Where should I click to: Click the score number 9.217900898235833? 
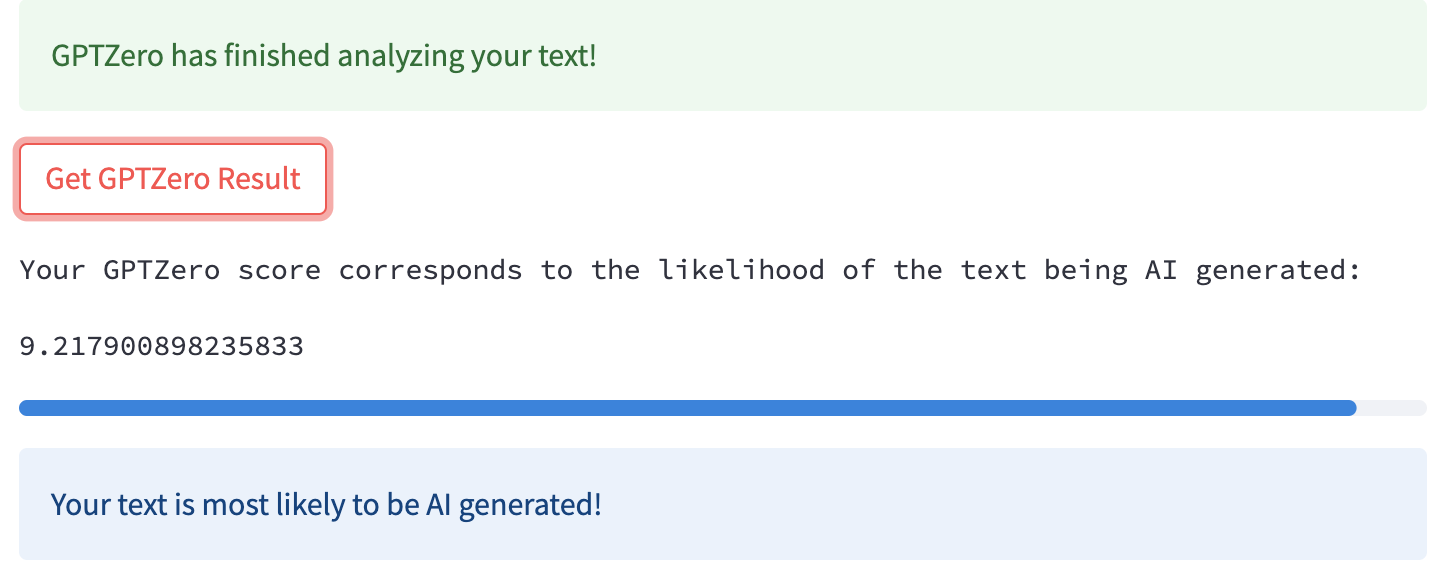(162, 347)
